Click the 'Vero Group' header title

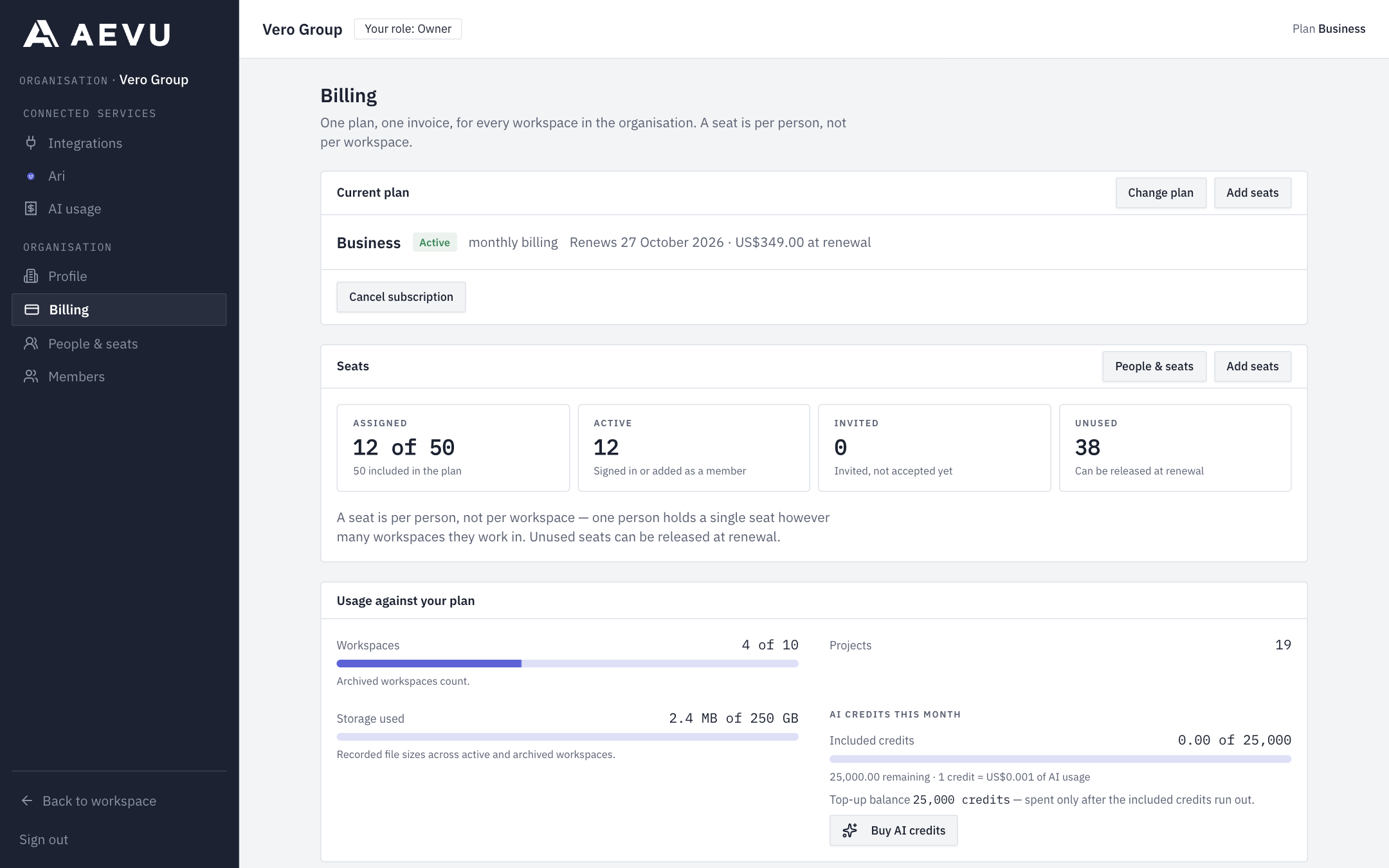tap(302, 29)
